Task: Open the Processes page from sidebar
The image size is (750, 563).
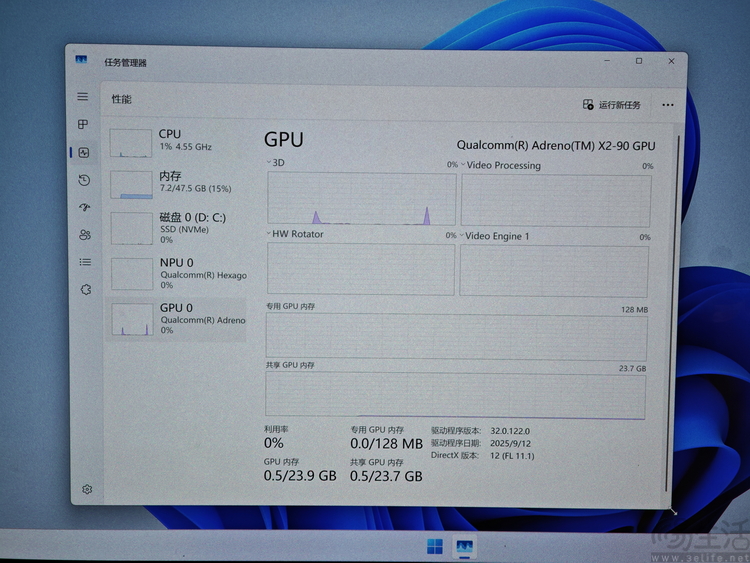Action: pyautogui.click(x=84, y=125)
